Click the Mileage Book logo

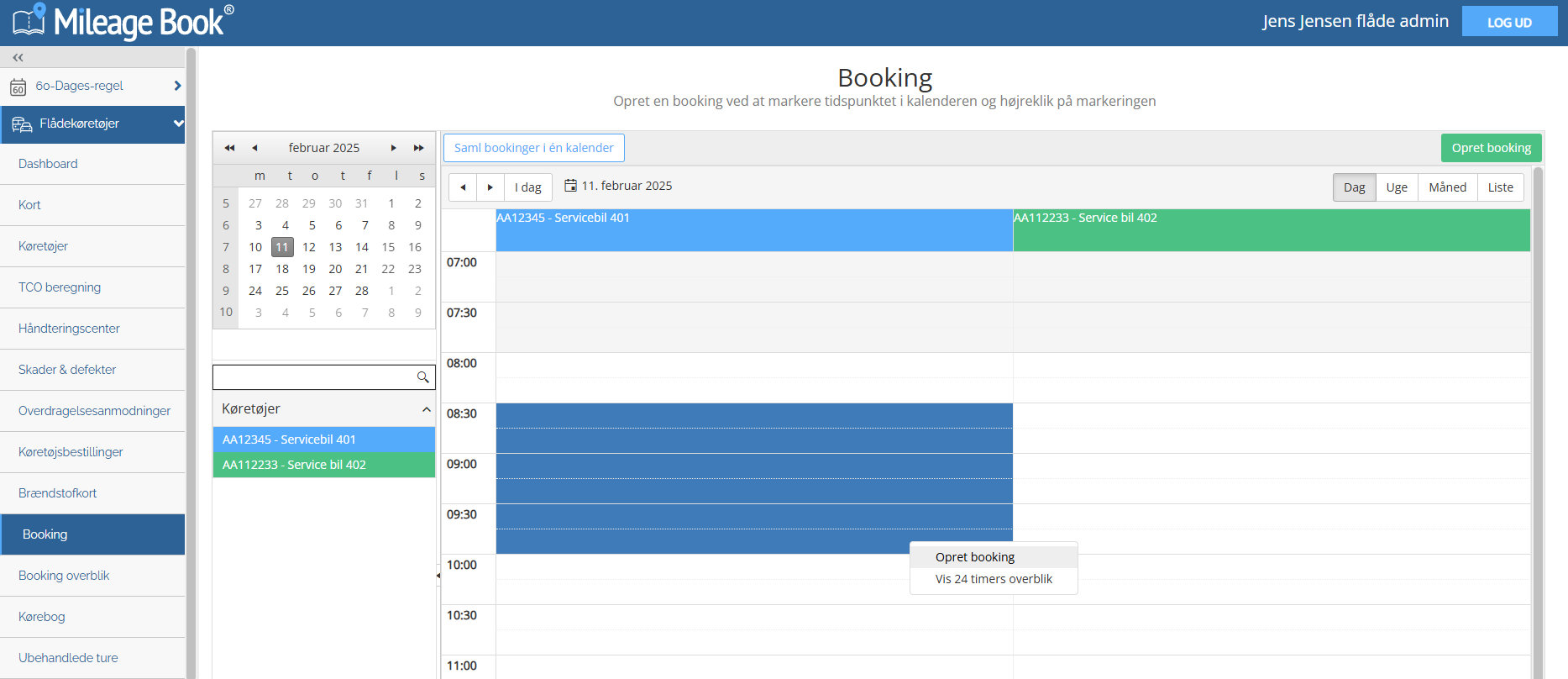click(x=123, y=22)
